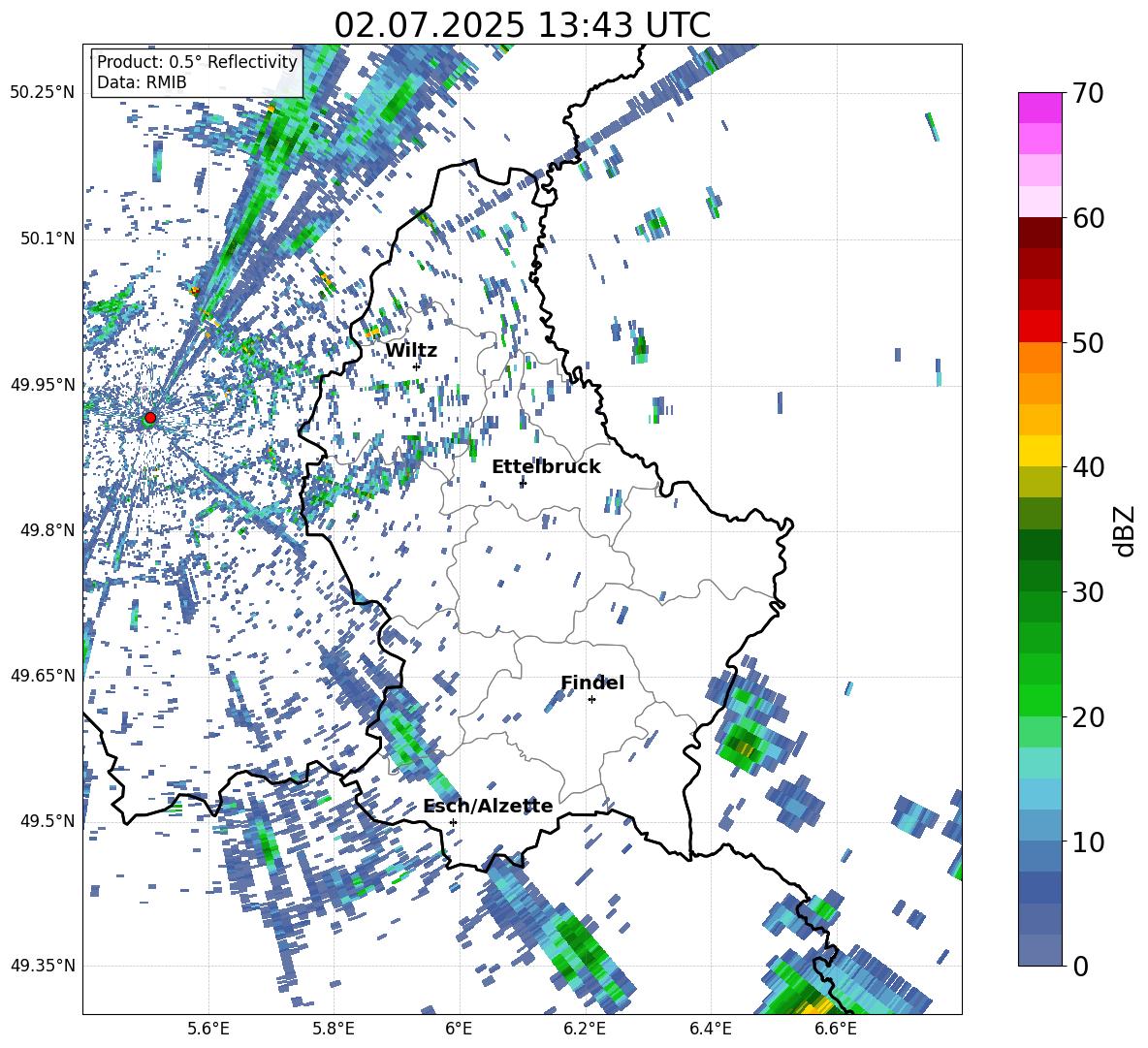Click the 49.35°N latitude label
The height and width of the screenshot is (1048, 1148).
tap(43, 966)
